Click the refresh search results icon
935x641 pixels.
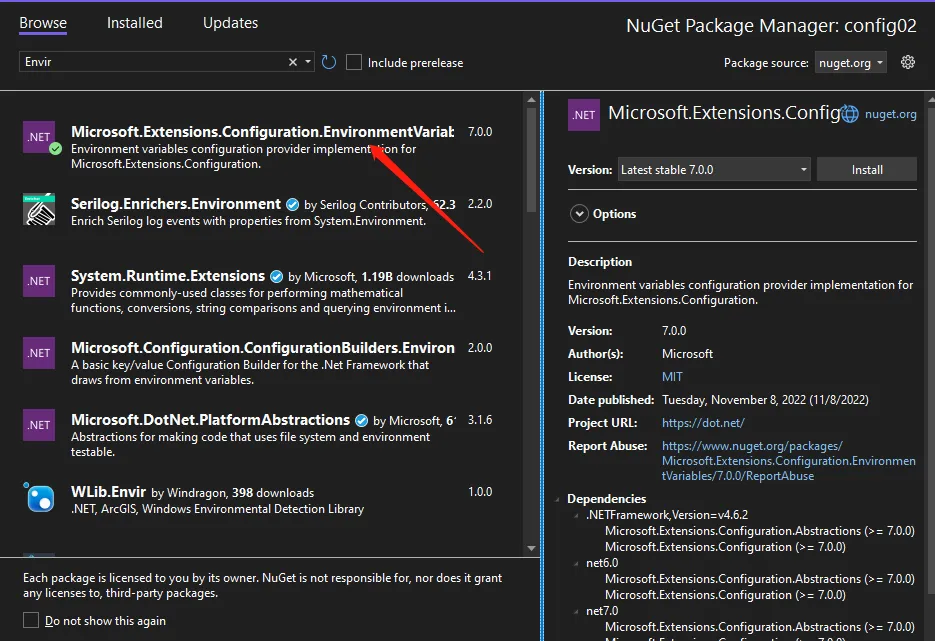[x=329, y=62]
